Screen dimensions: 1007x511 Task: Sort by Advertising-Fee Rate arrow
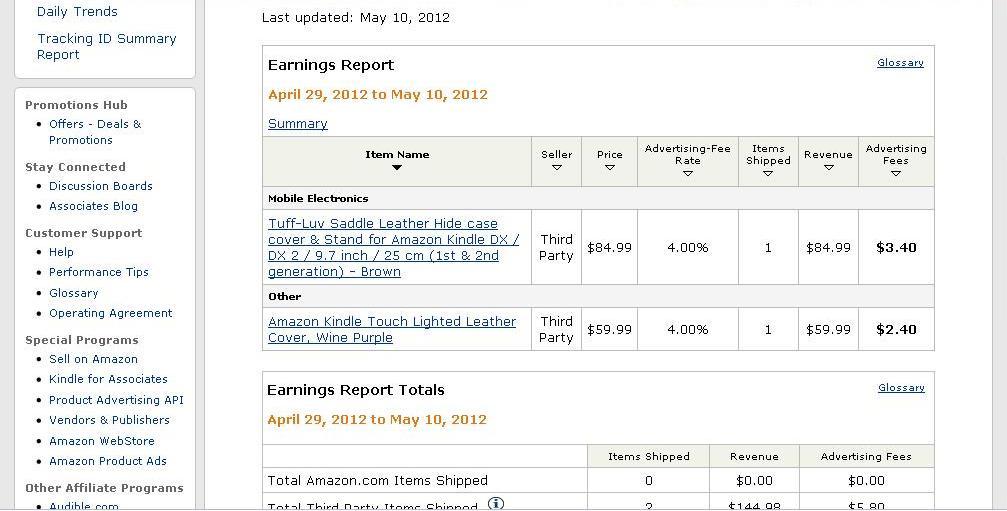(x=688, y=173)
